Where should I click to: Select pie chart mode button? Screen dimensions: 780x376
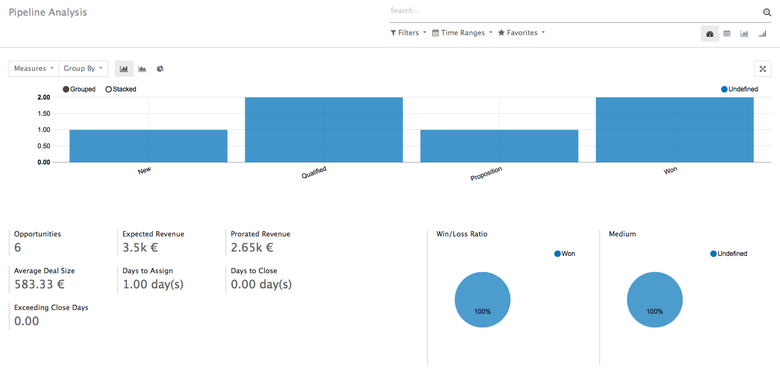(x=160, y=69)
